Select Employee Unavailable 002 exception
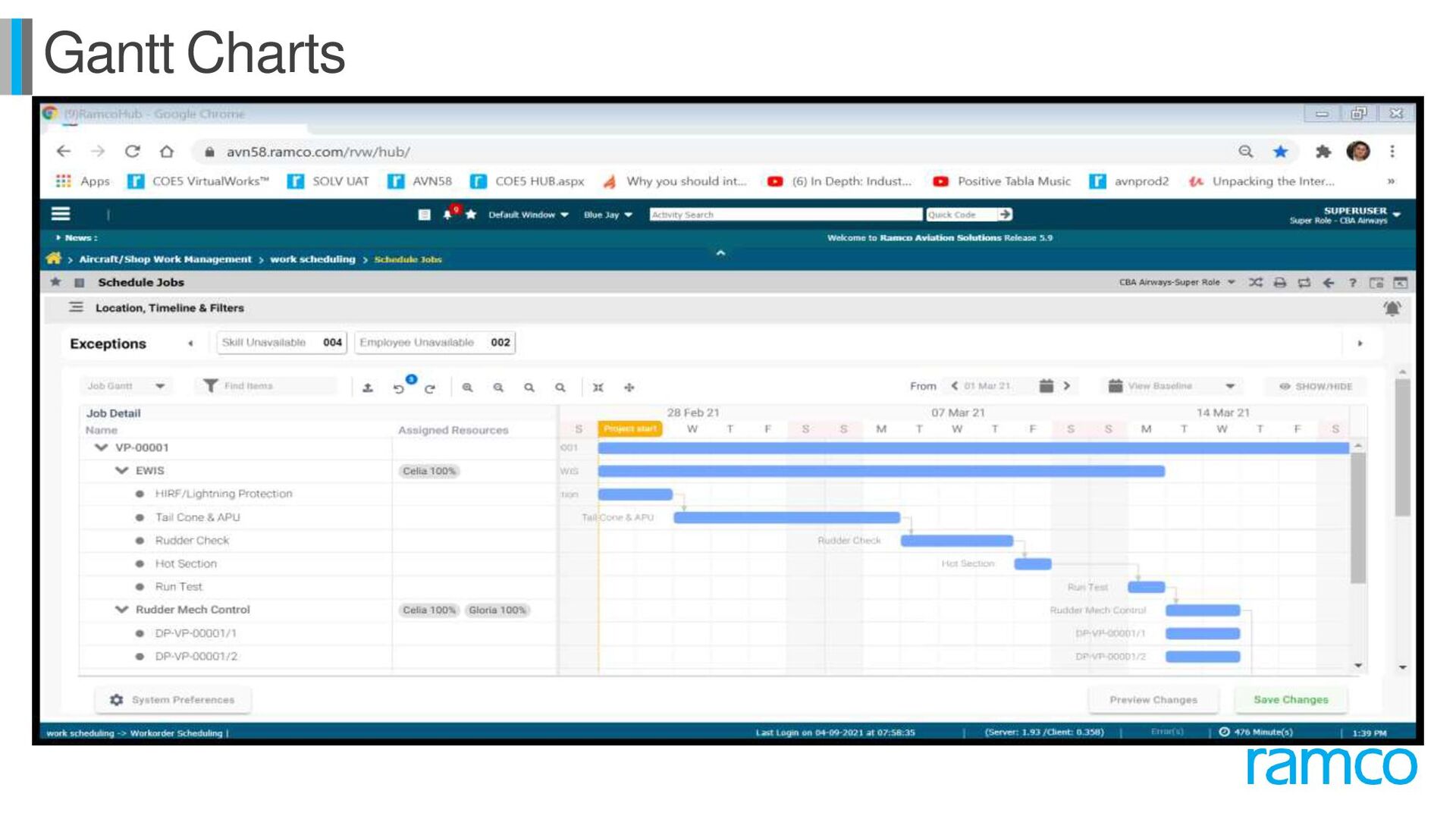This screenshot has width=1456, height=819. [x=435, y=343]
